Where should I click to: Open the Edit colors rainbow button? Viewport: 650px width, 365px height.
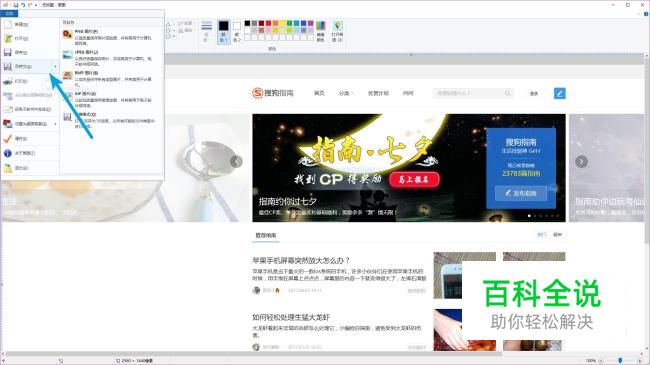click(320, 32)
